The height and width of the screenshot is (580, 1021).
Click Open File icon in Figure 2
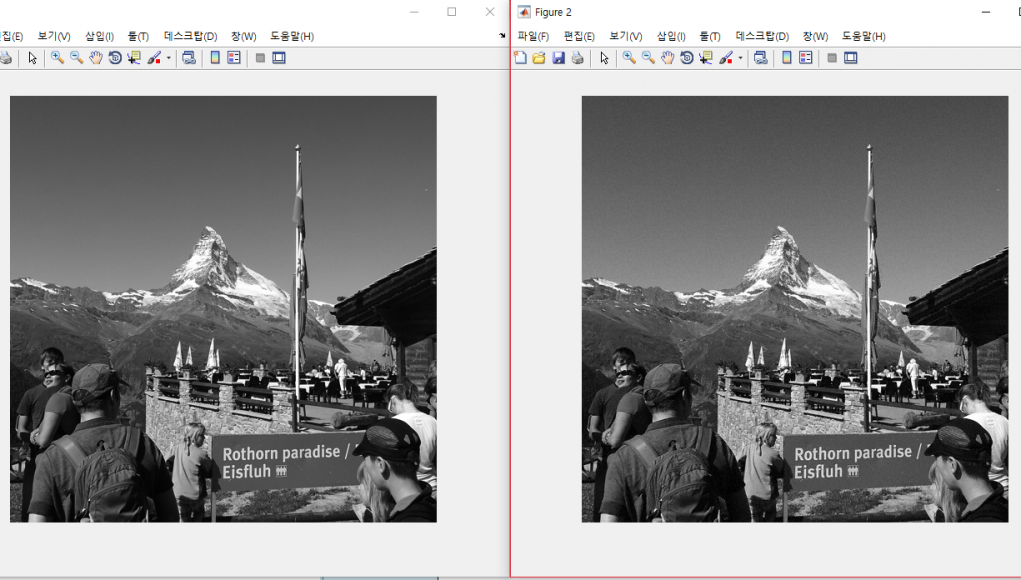[x=539, y=58]
